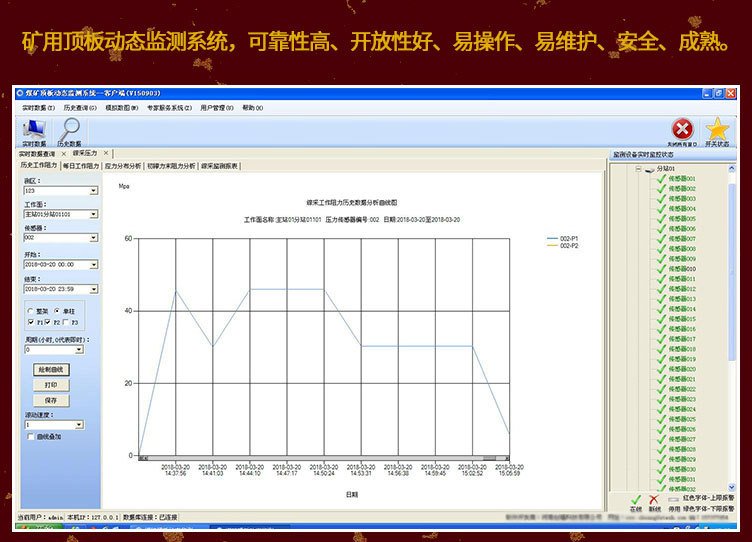
Task: Click the 002-P1 blue legend entry
Action: 563,238
